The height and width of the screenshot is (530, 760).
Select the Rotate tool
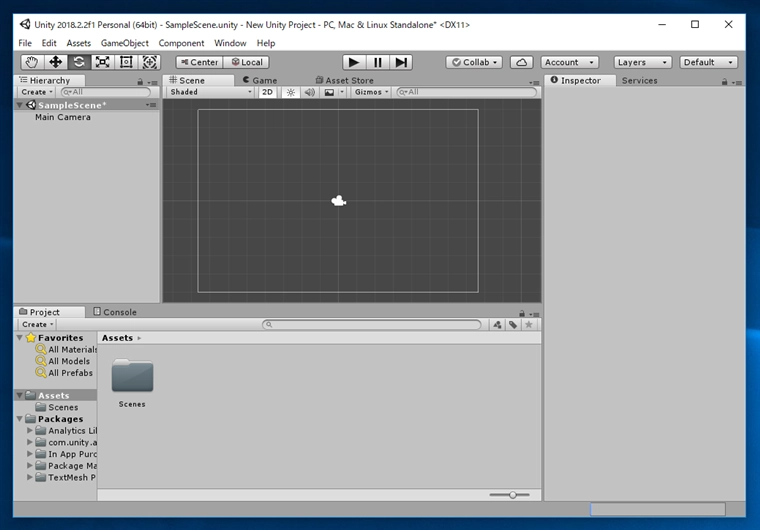79,62
